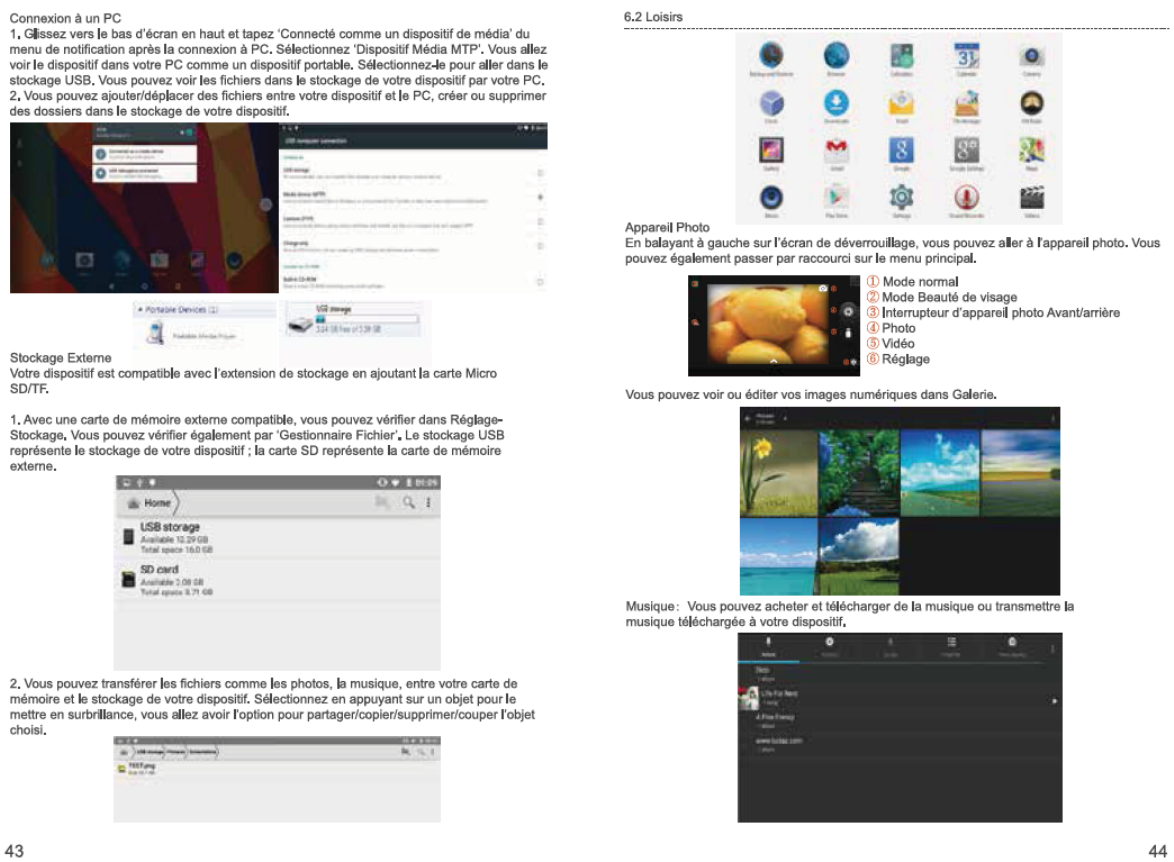
Task: Open the sunset landscape photo in Gallery
Action: pos(1021,473)
